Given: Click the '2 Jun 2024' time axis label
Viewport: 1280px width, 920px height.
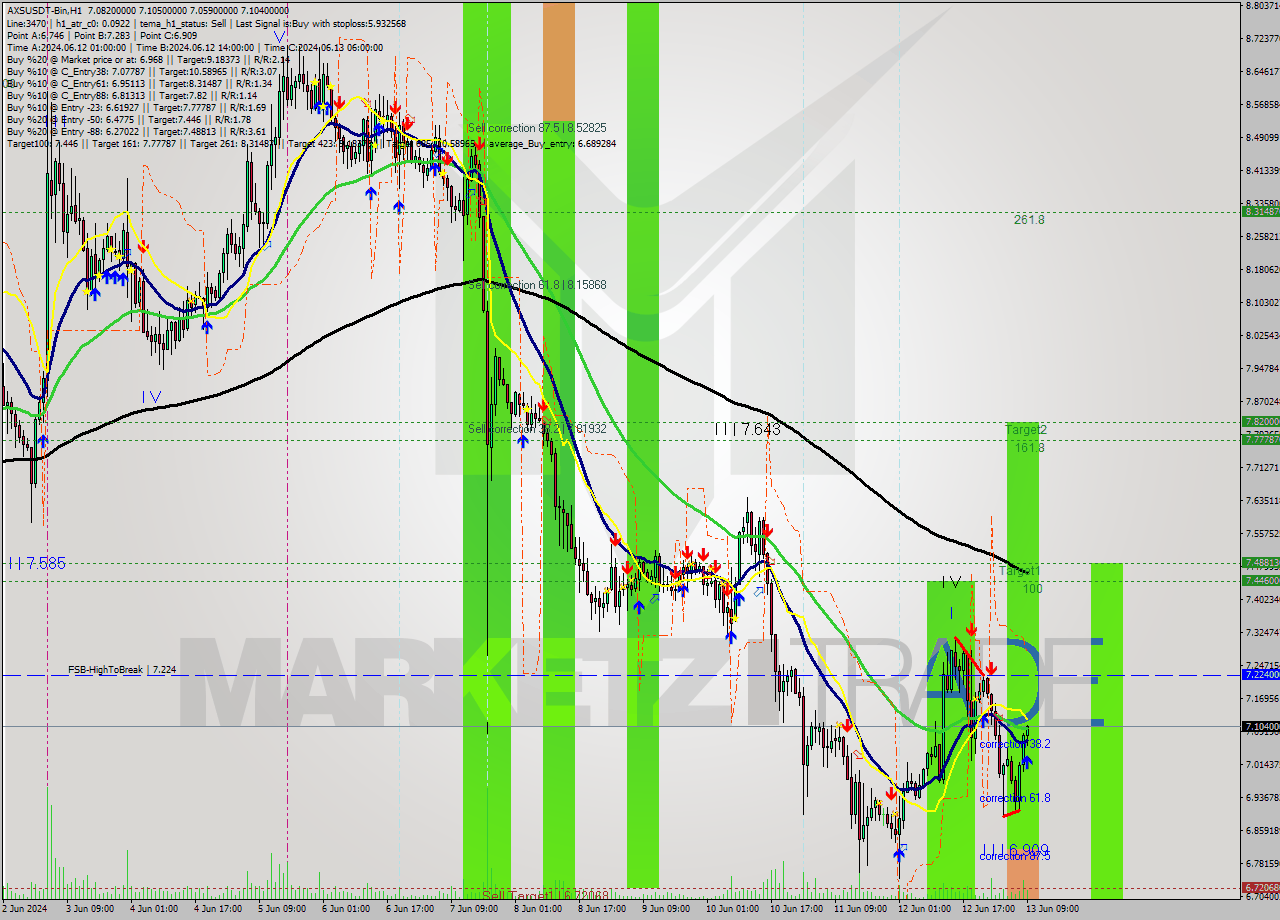Looking at the screenshot, I should tap(24, 909).
